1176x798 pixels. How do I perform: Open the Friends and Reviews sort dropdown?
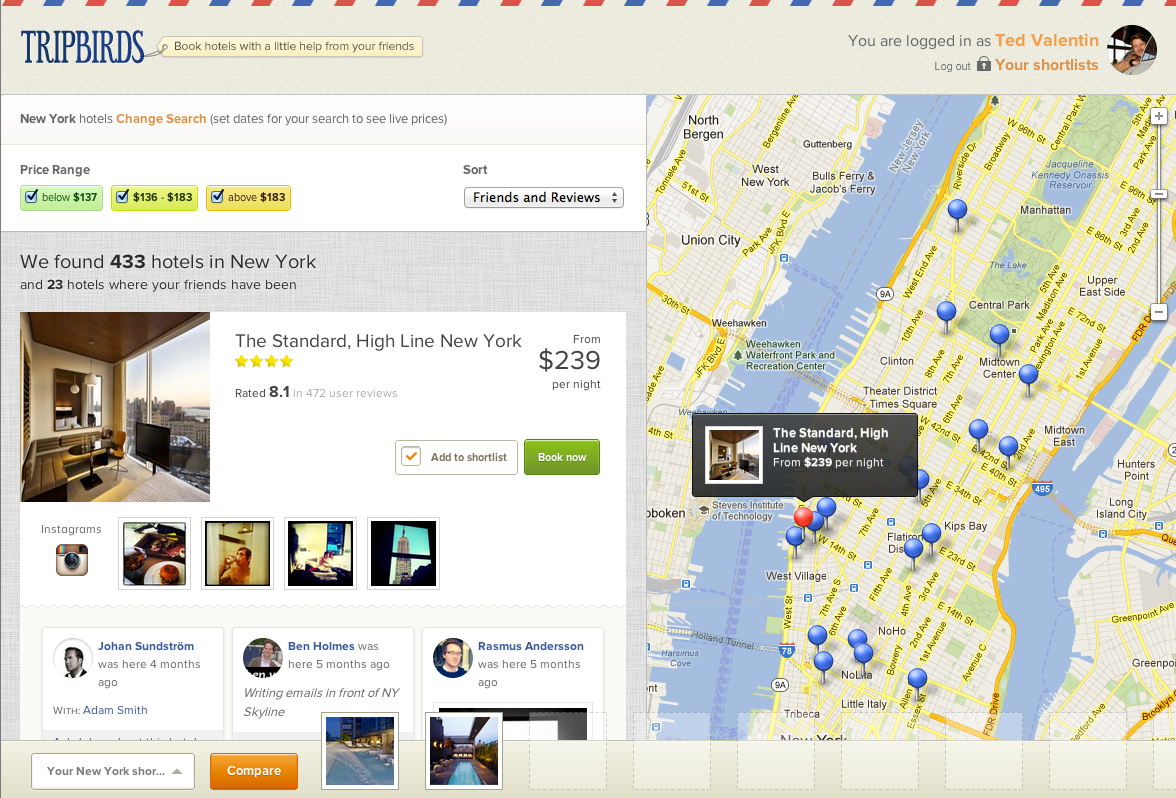click(544, 198)
